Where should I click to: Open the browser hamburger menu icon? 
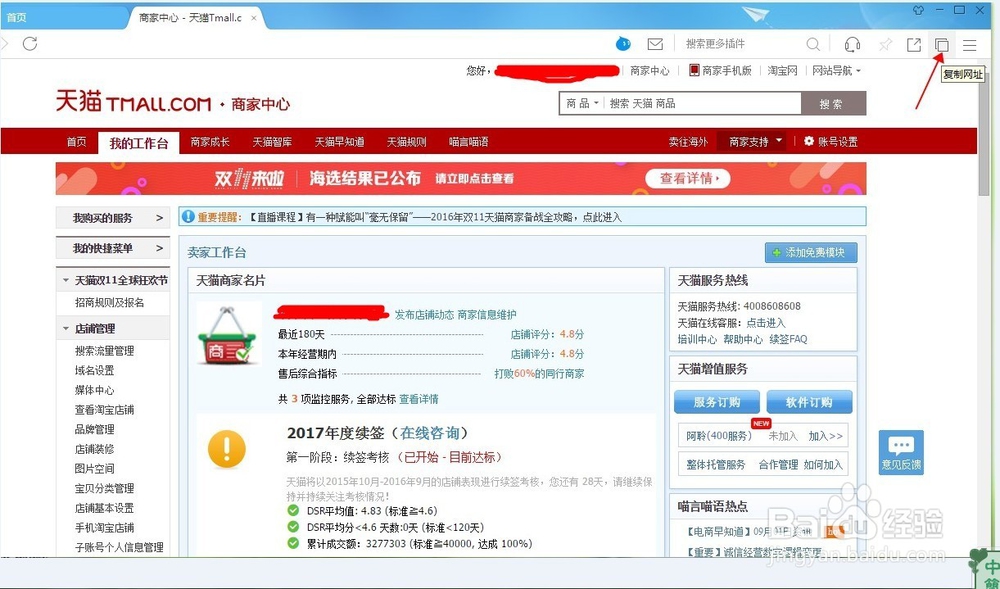969,45
